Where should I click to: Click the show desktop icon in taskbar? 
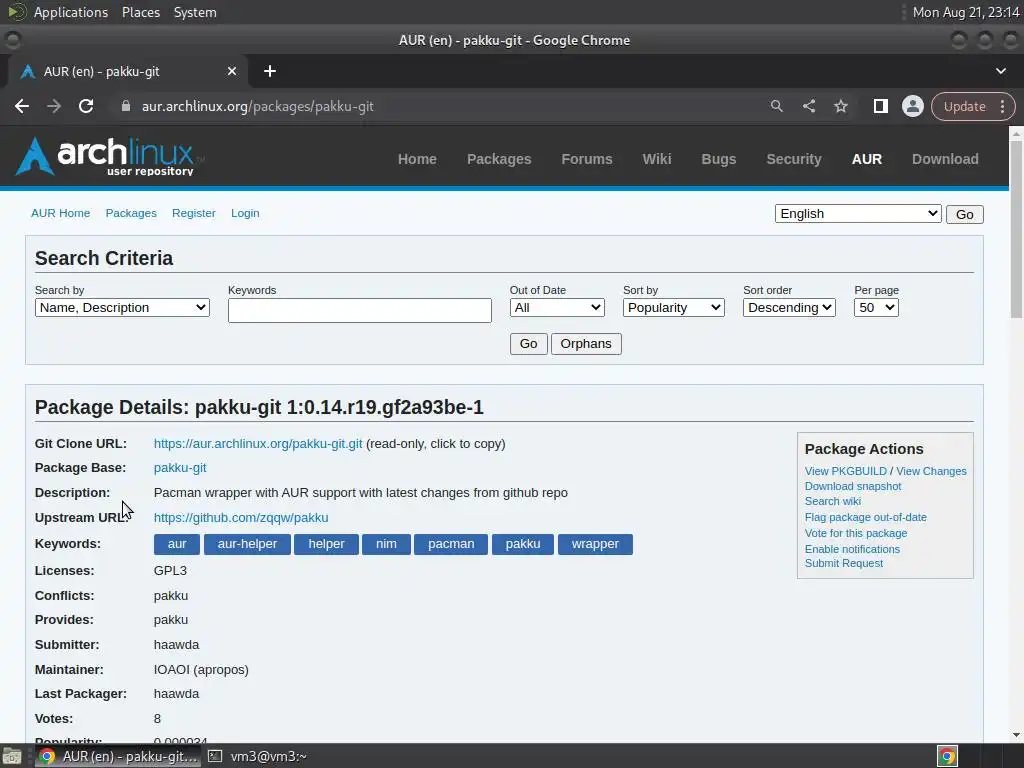coord(12,756)
